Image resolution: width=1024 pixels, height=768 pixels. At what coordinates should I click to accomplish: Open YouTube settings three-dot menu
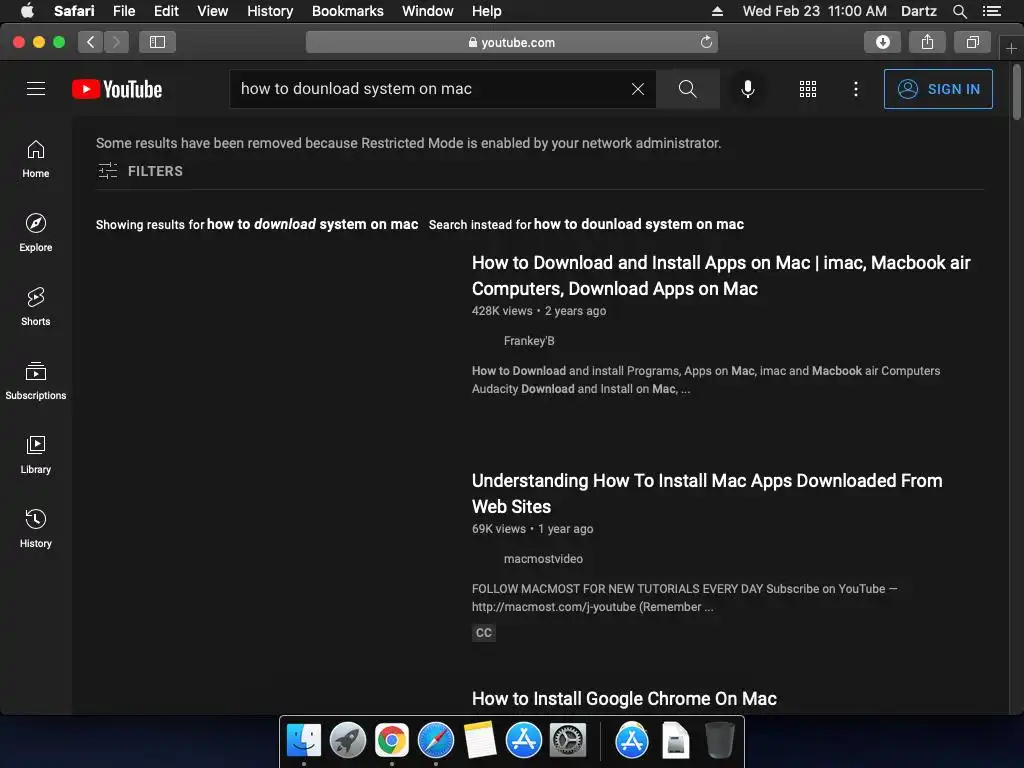(x=856, y=89)
